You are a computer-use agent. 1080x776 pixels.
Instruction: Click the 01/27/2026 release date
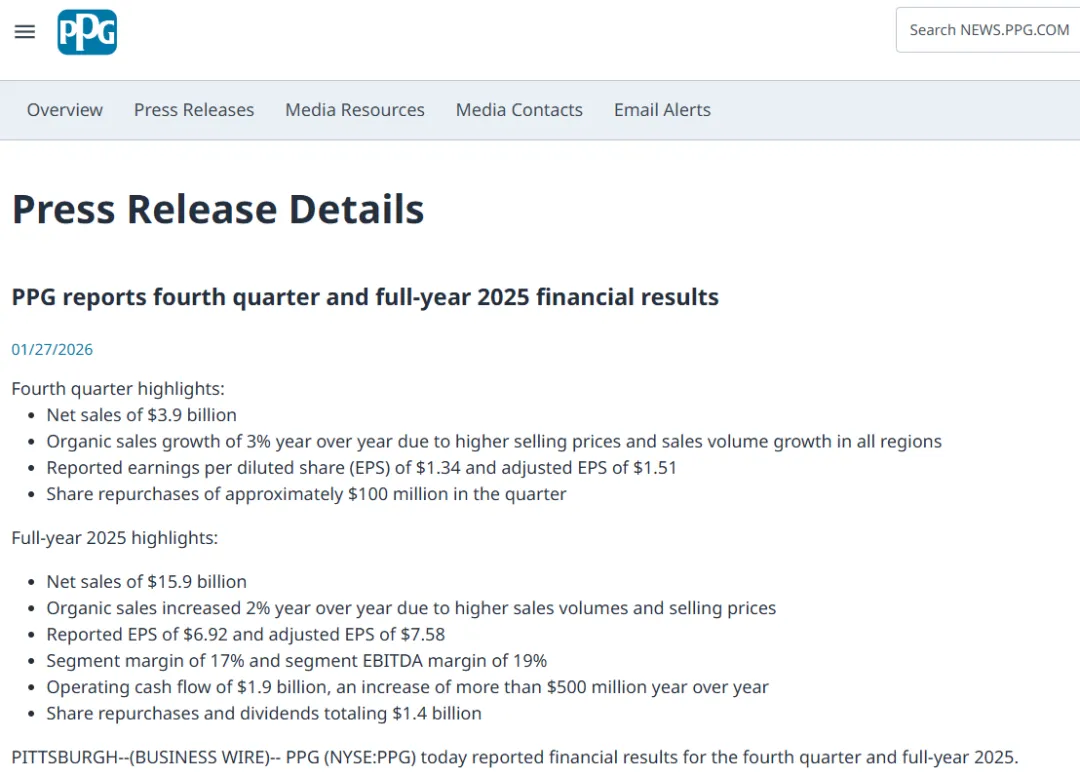click(52, 349)
